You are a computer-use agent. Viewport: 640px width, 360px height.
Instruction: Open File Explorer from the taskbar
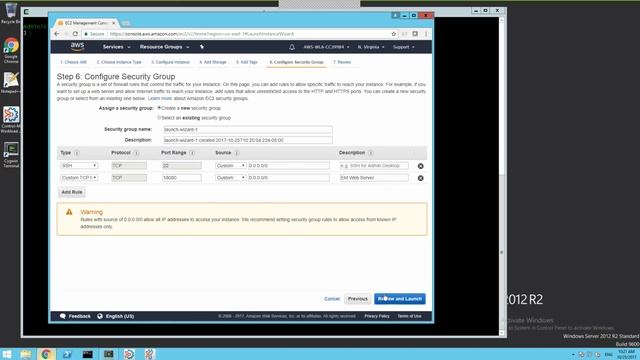tap(26, 354)
